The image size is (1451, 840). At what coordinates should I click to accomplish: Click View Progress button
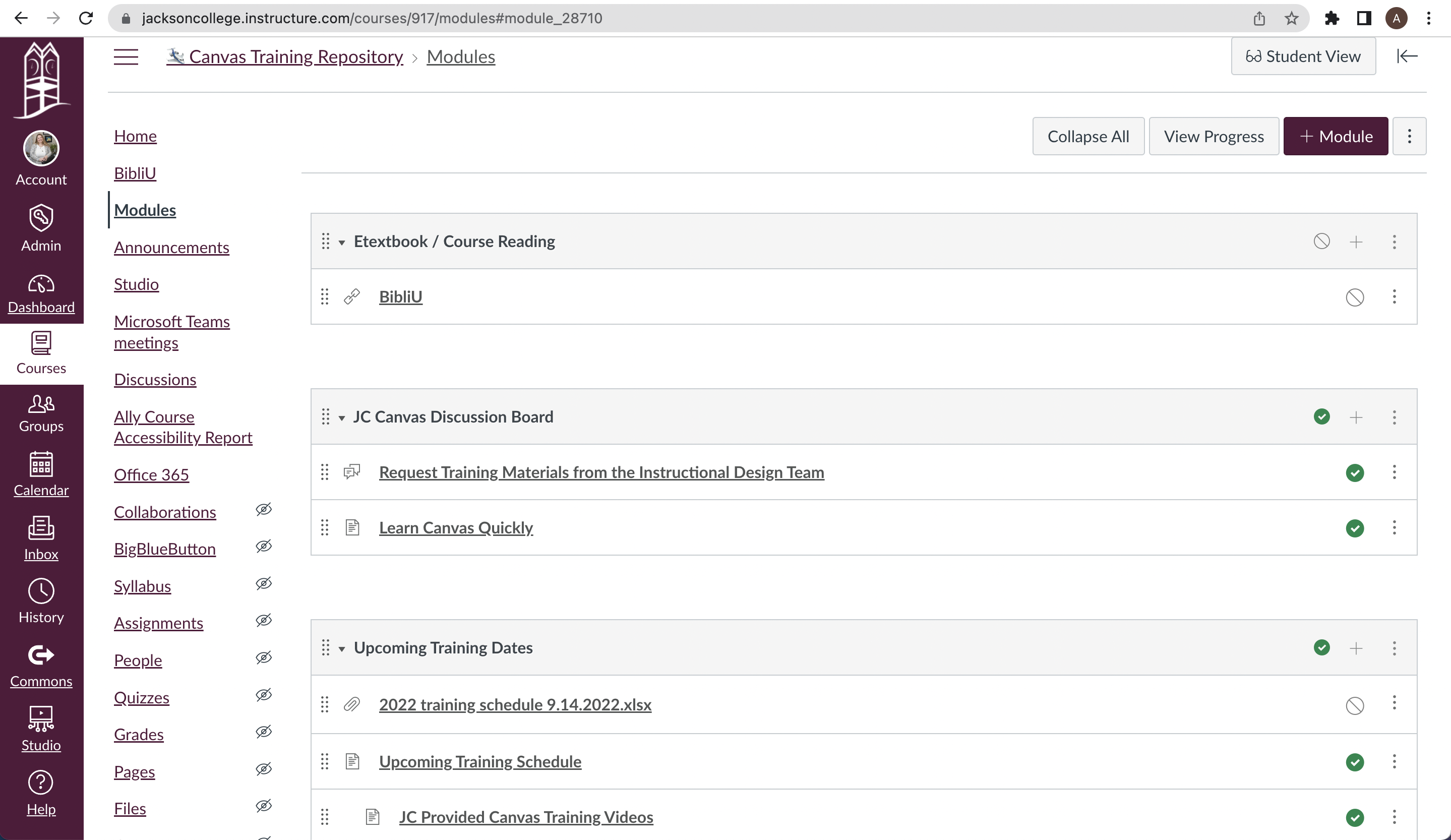[x=1213, y=137]
